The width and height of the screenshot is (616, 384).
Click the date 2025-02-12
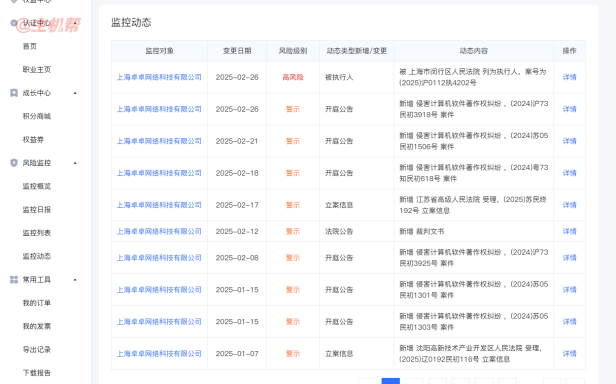point(237,231)
